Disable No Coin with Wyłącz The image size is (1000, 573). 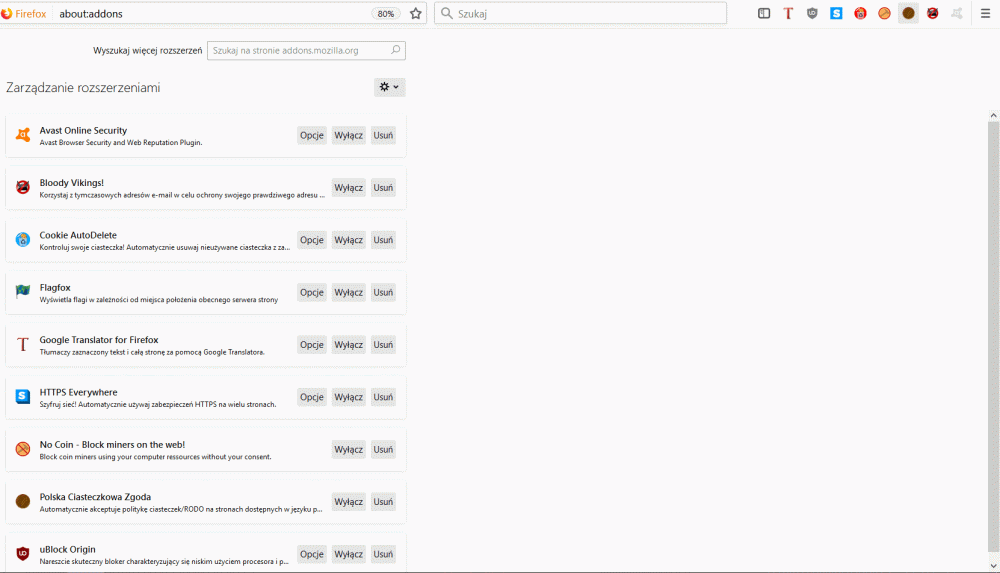[349, 449]
